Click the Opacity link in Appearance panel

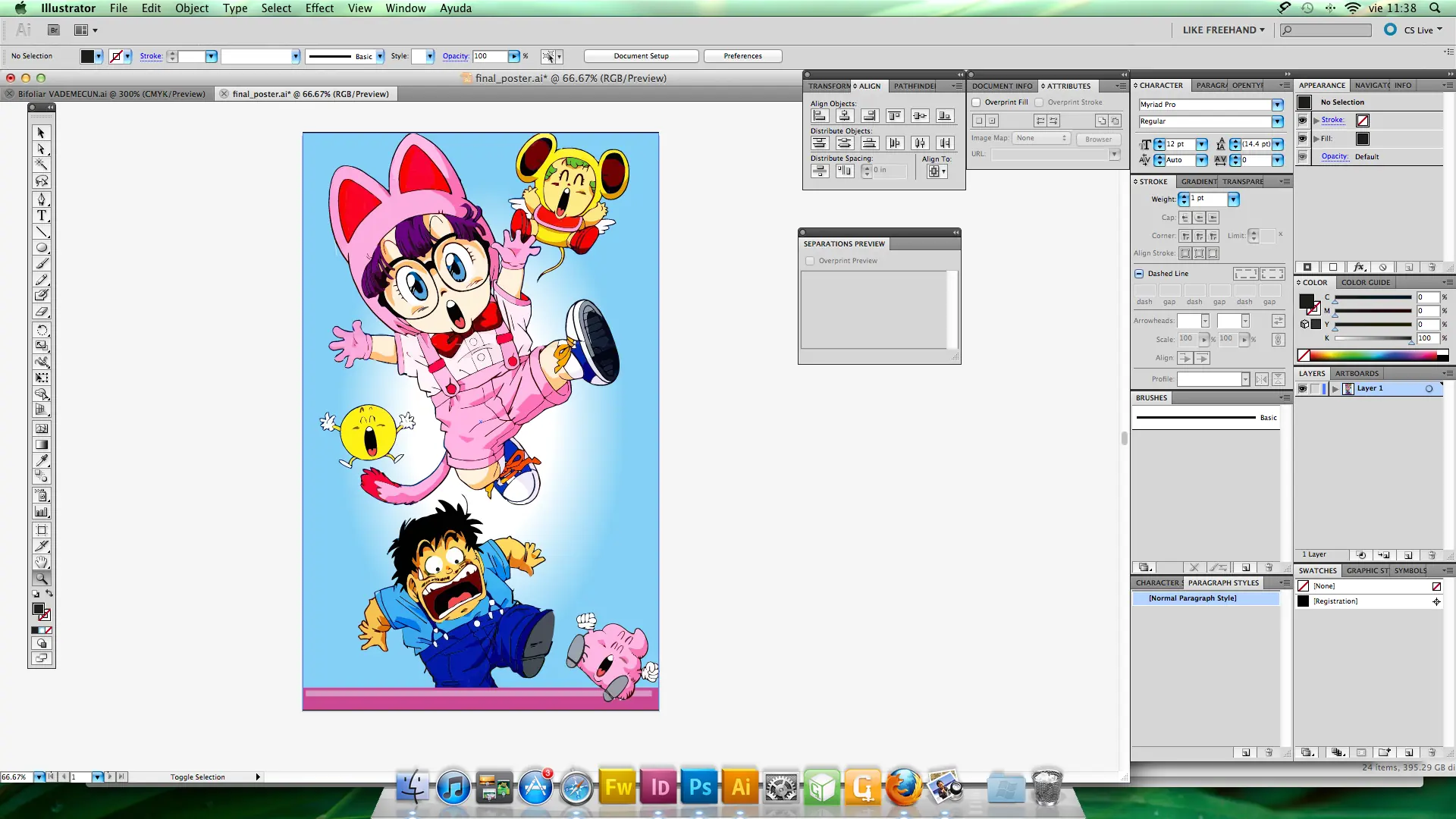pyautogui.click(x=1335, y=157)
